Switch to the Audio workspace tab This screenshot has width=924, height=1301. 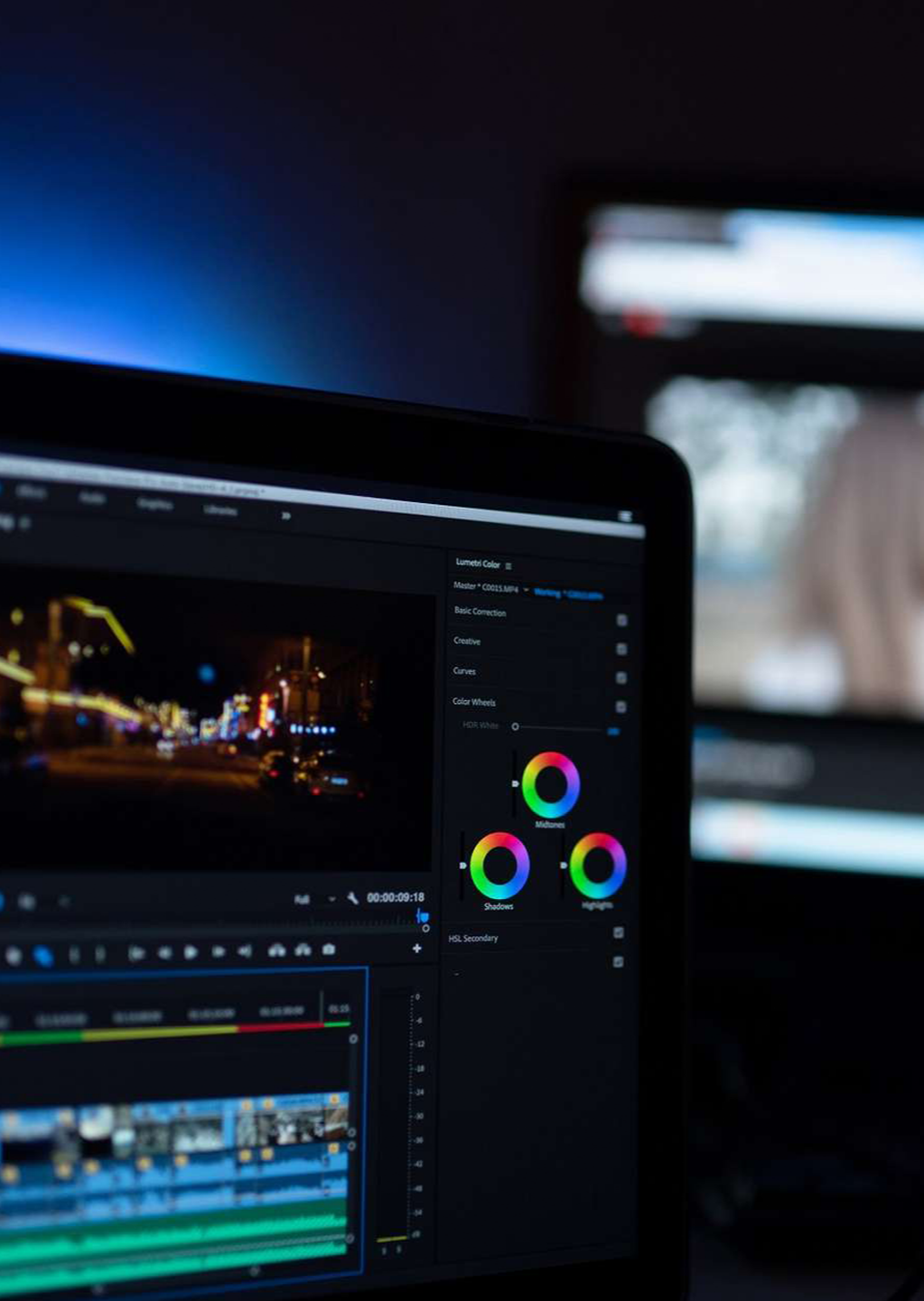pyautogui.click(x=92, y=497)
